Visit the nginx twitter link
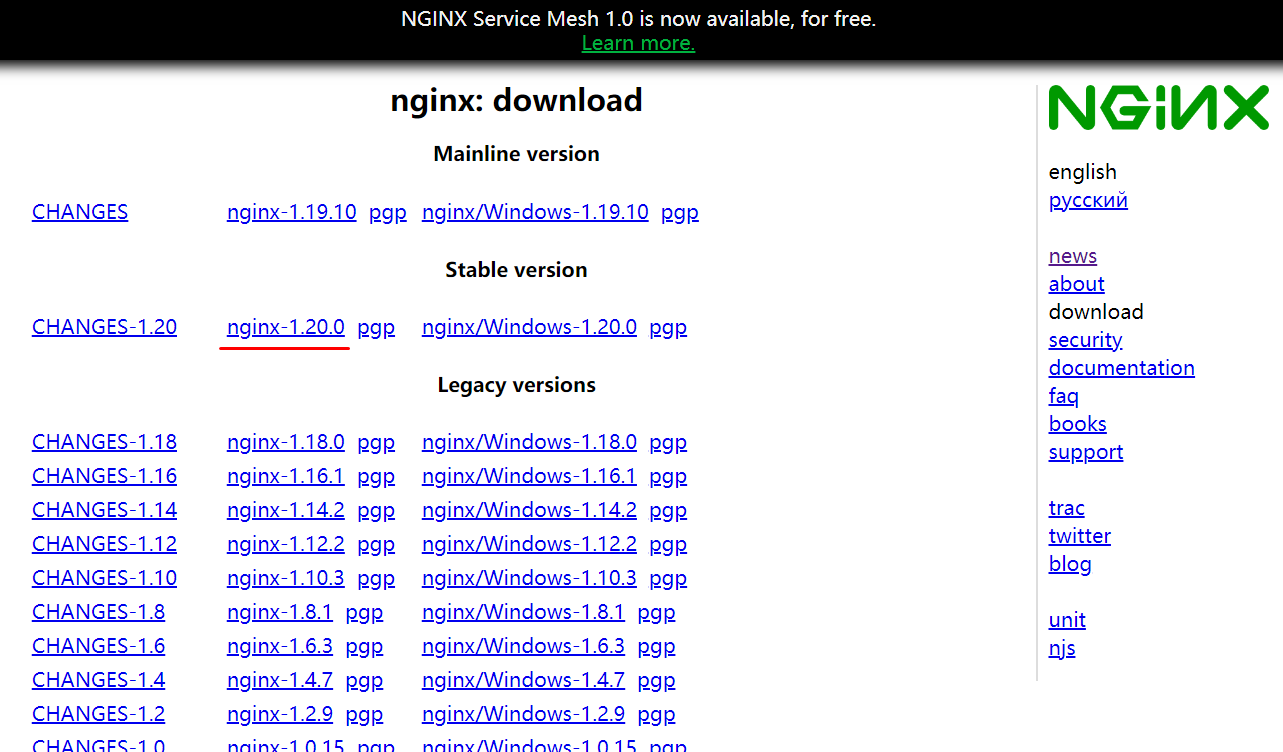The height and width of the screenshot is (752, 1283). tap(1079, 536)
